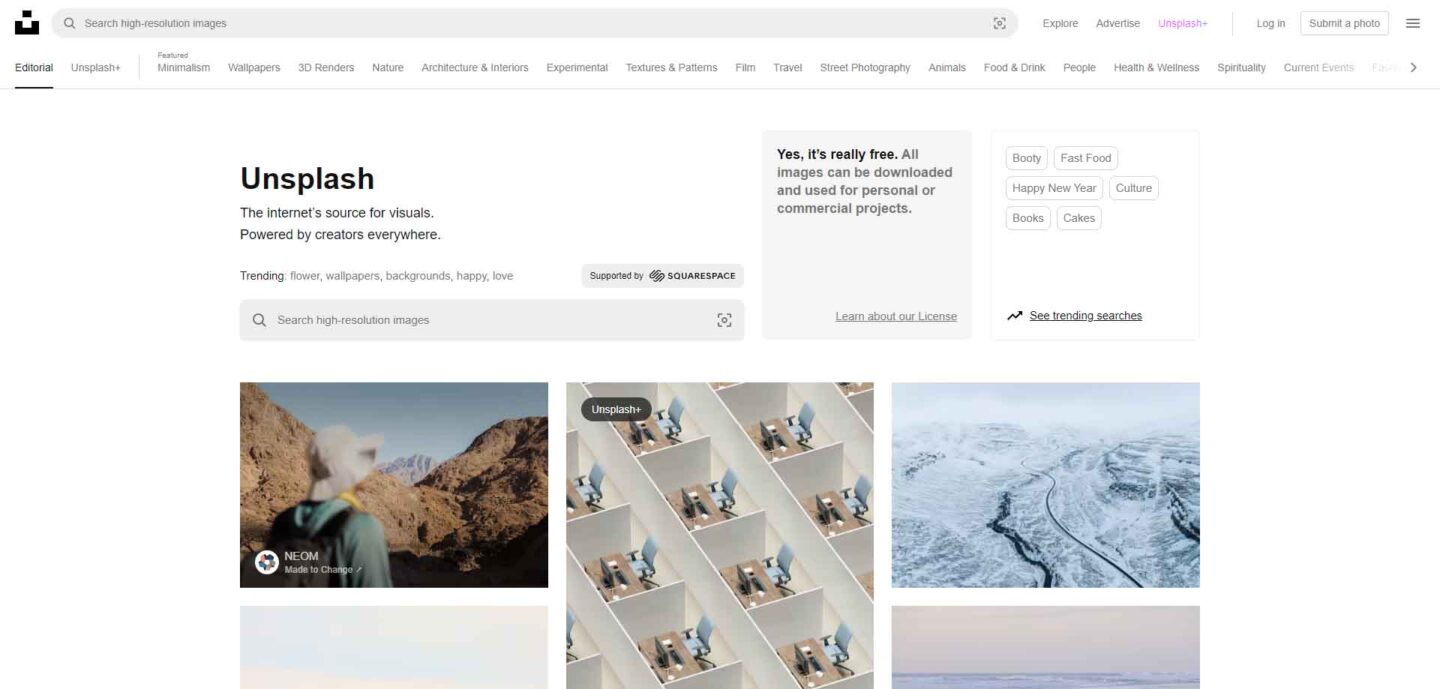Viewport: 1440px width, 689px height.
Task: Click the Unsplash logo
Action: click(27, 22)
